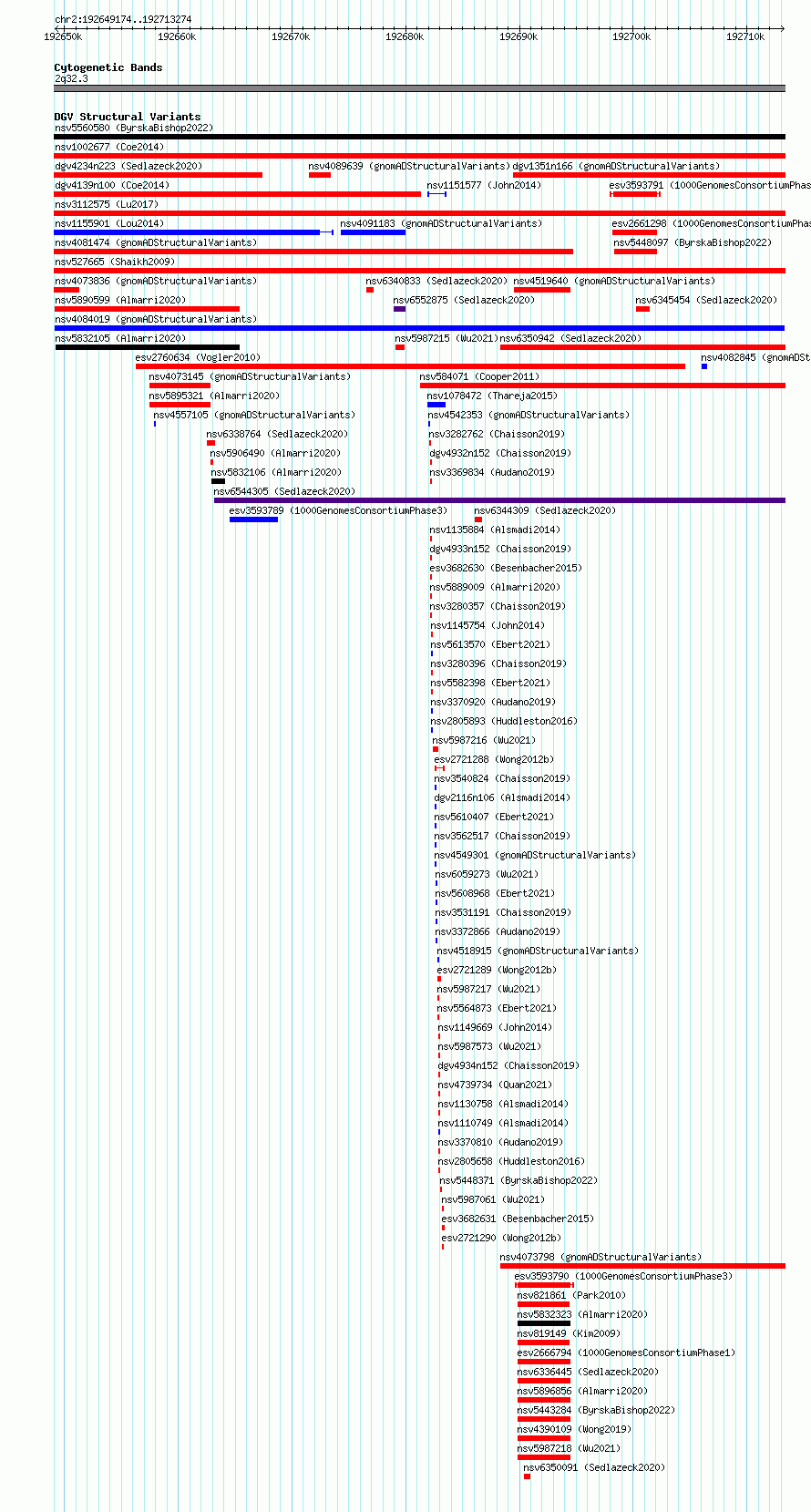Click nsv1135884 (Alsmadi2014) label
811x1512 pixels.
click(495, 530)
